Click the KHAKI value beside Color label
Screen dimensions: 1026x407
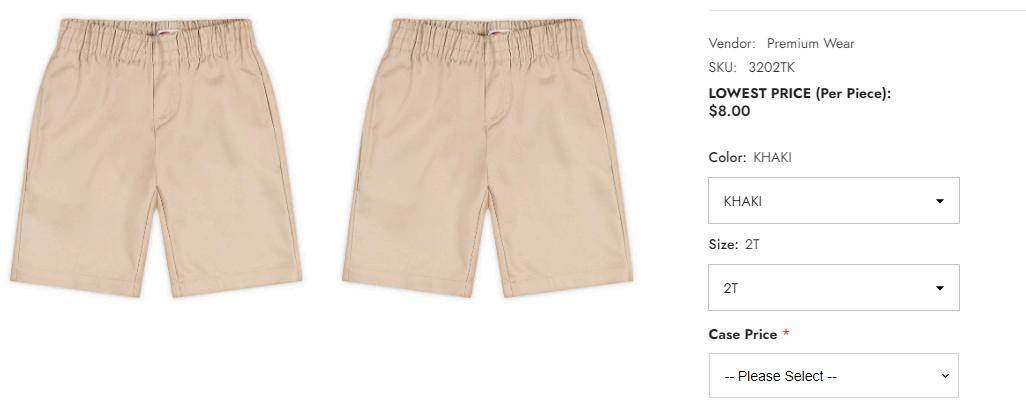click(772, 158)
